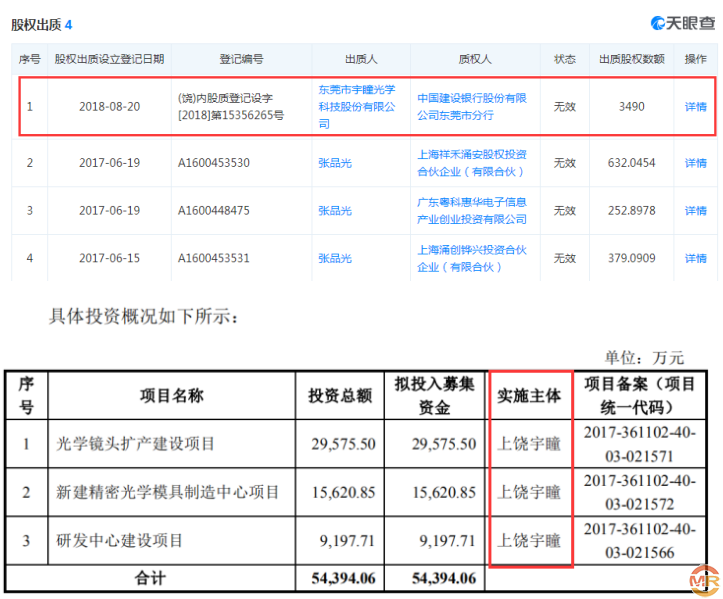This screenshot has width=723, height=599.
Task: Click the 状态 column header
Action: (x=564, y=59)
